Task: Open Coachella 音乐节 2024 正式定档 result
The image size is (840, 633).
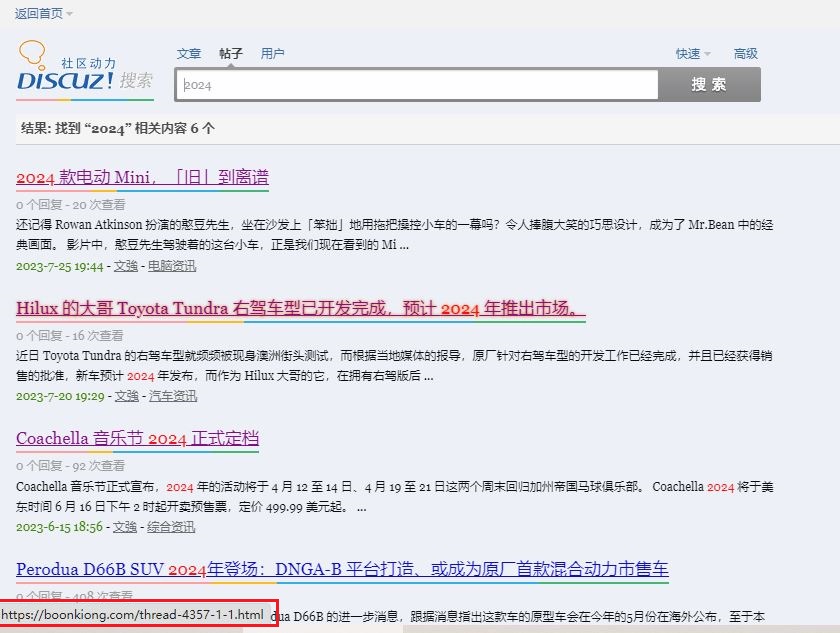Action: 138,439
